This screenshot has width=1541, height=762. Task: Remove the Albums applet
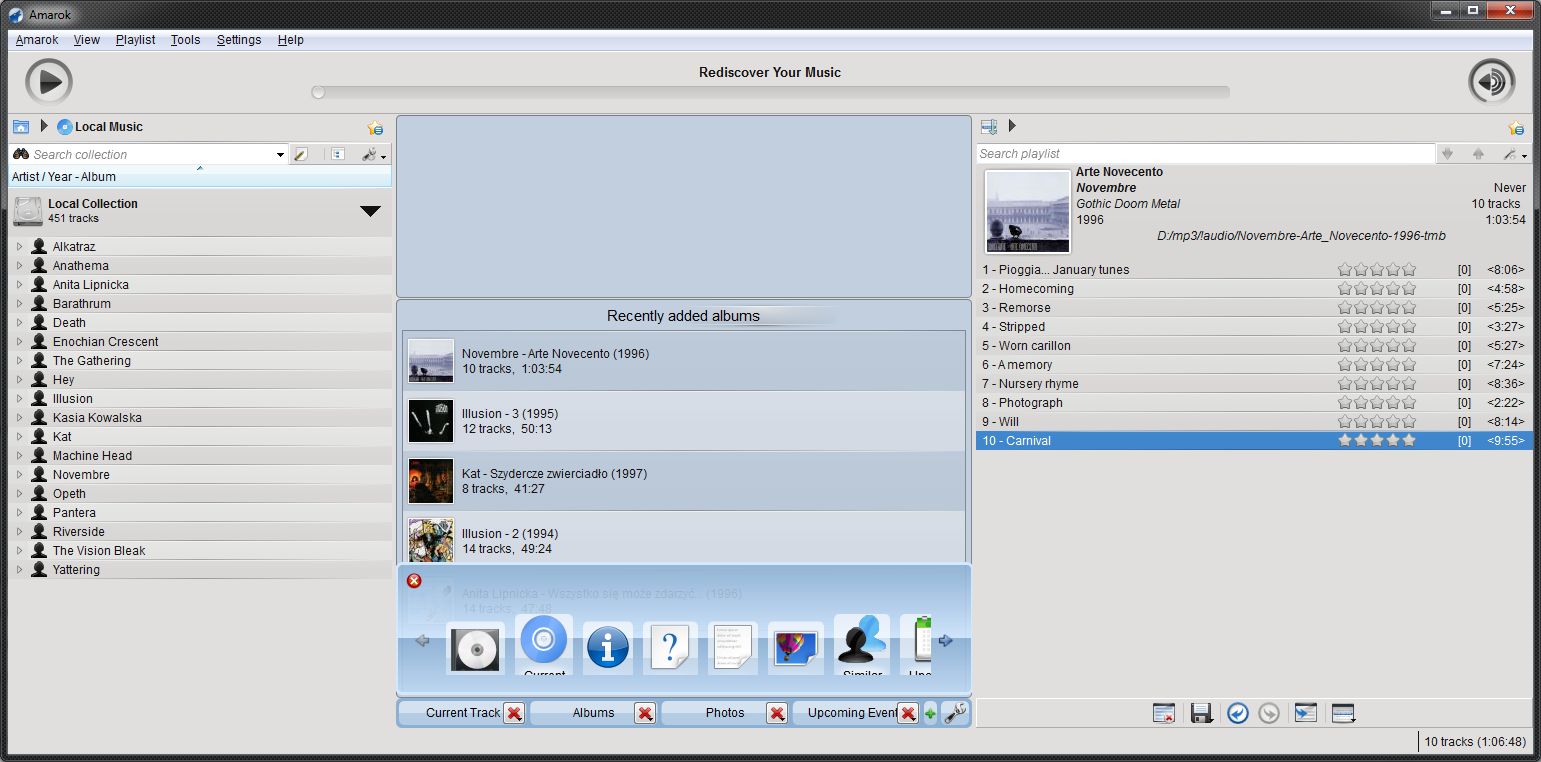tap(645, 713)
